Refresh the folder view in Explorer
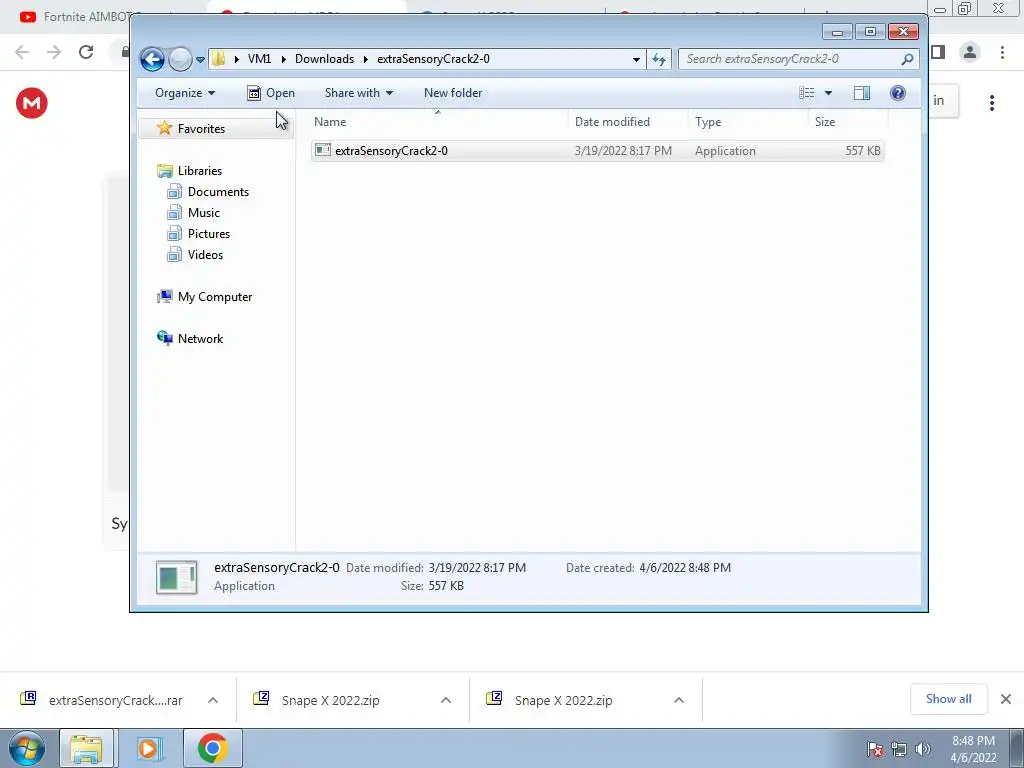This screenshot has width=1024, height=768. [659, 59]
